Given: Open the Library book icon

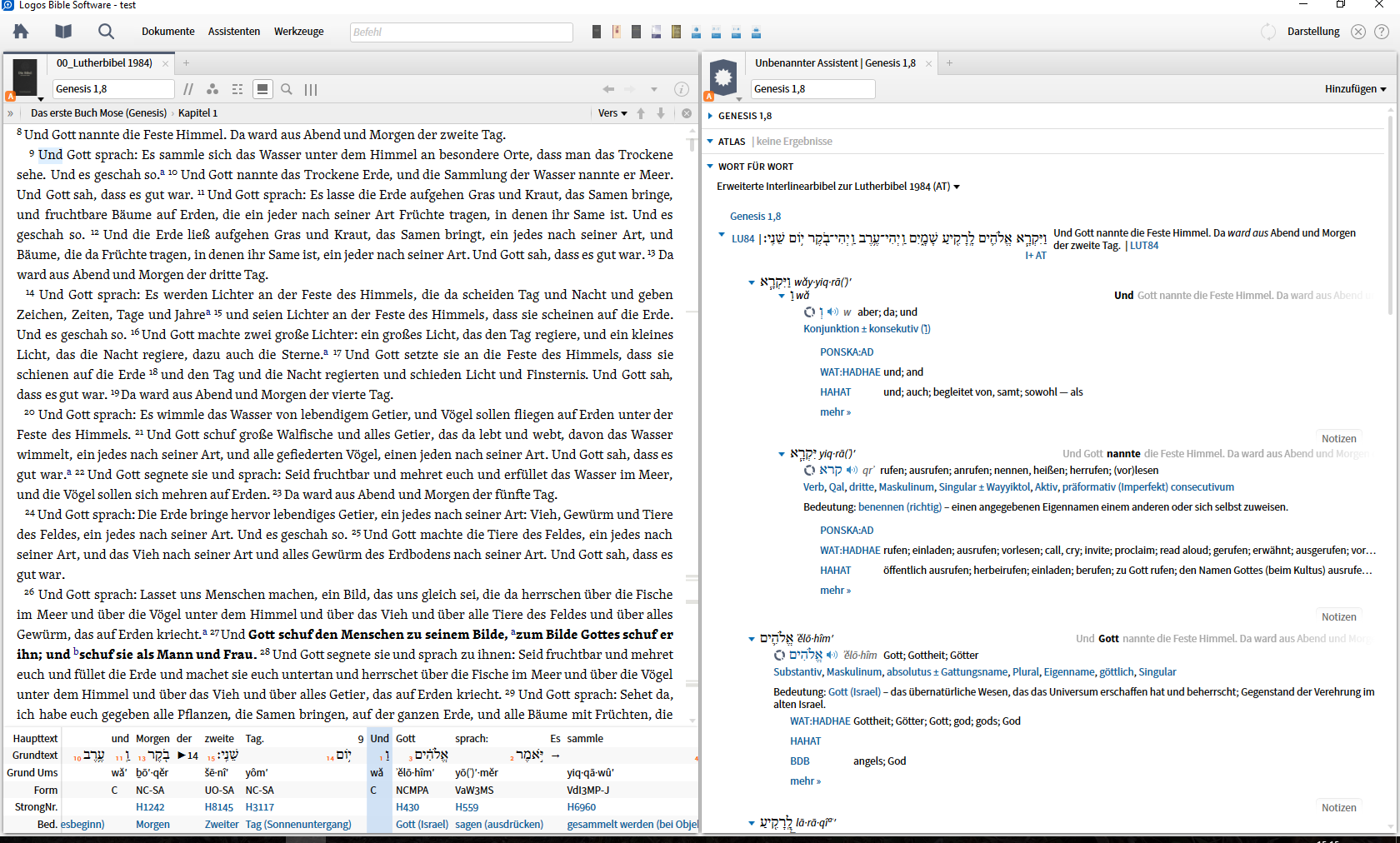Looking at the screenshot, I should coord(63,32).
